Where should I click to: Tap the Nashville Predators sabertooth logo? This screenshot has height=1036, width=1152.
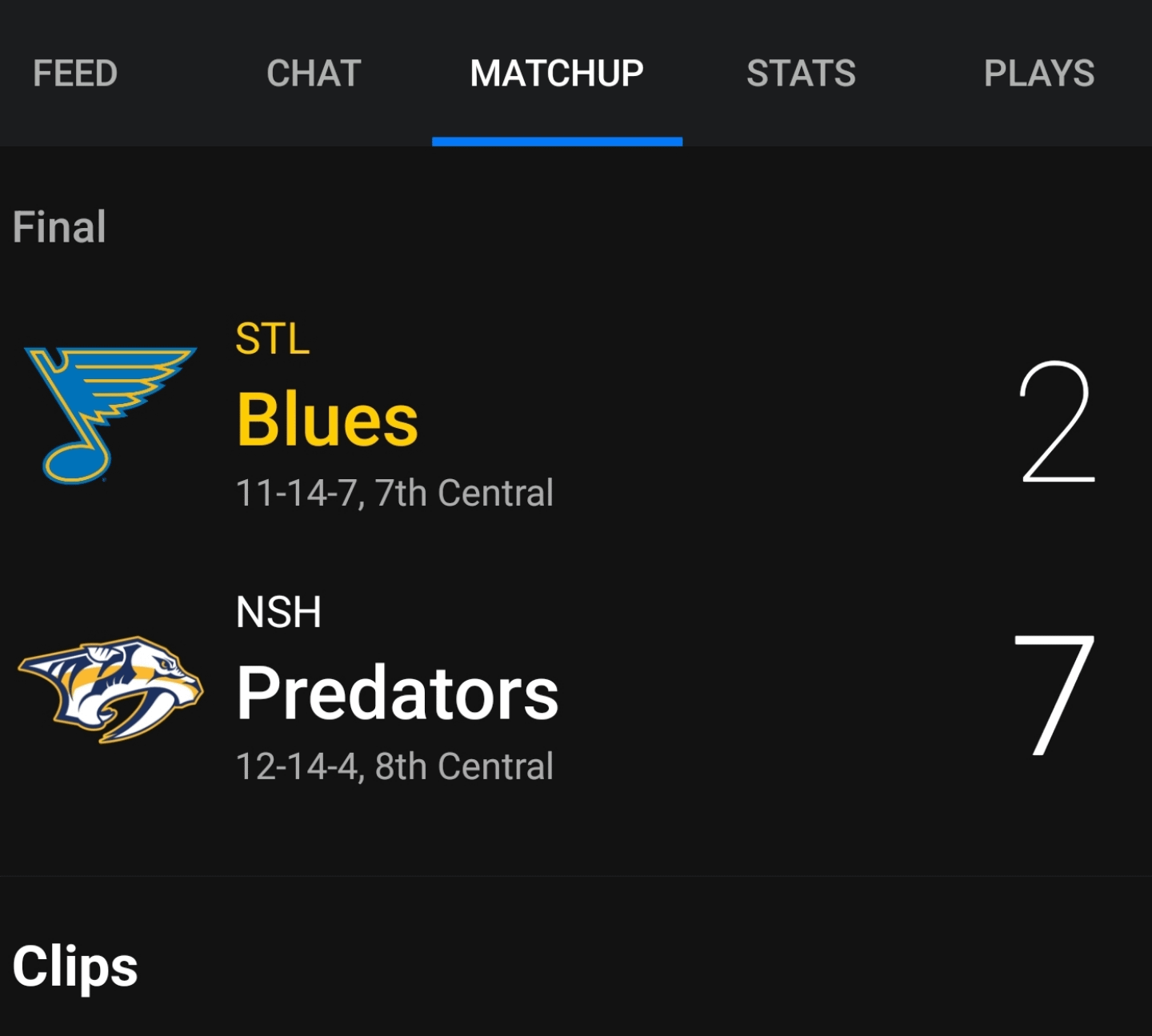pyautogui.click(x=110, y=690)
